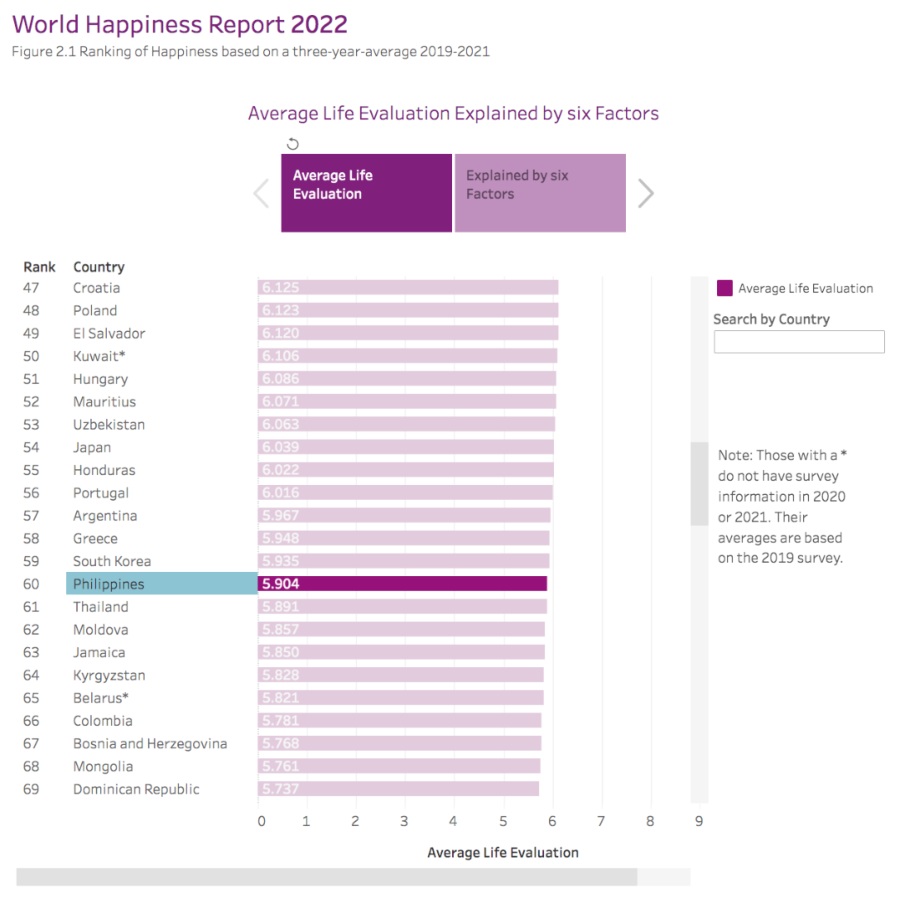Click the vertical scrollbar thumb

pos(699,485)
